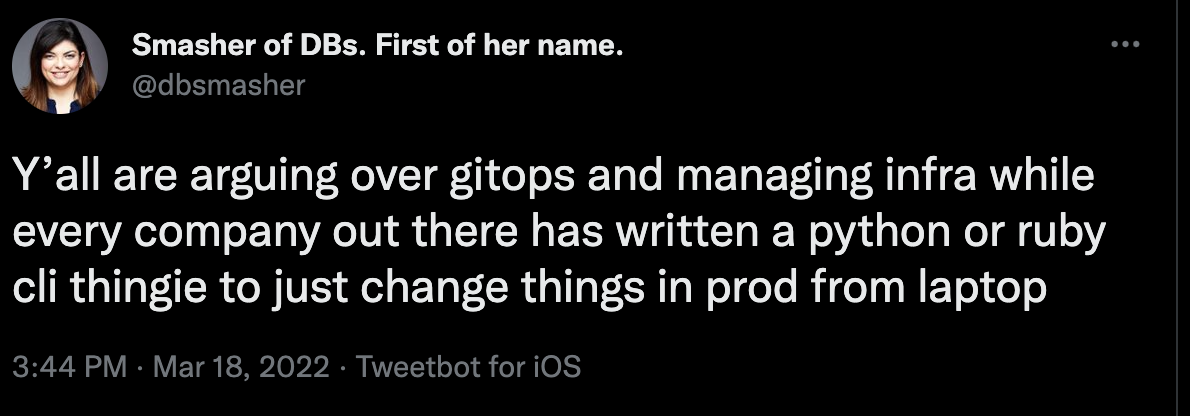The width and height of the screenshot is (1190, 416).
Task: Select the Mar 18, 2022 date
Action: 241,367
